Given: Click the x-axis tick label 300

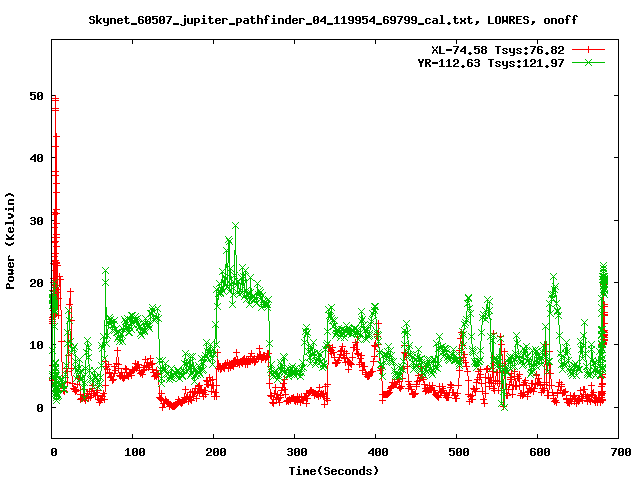Looking at the screenshot, I should tap(297, 452).
